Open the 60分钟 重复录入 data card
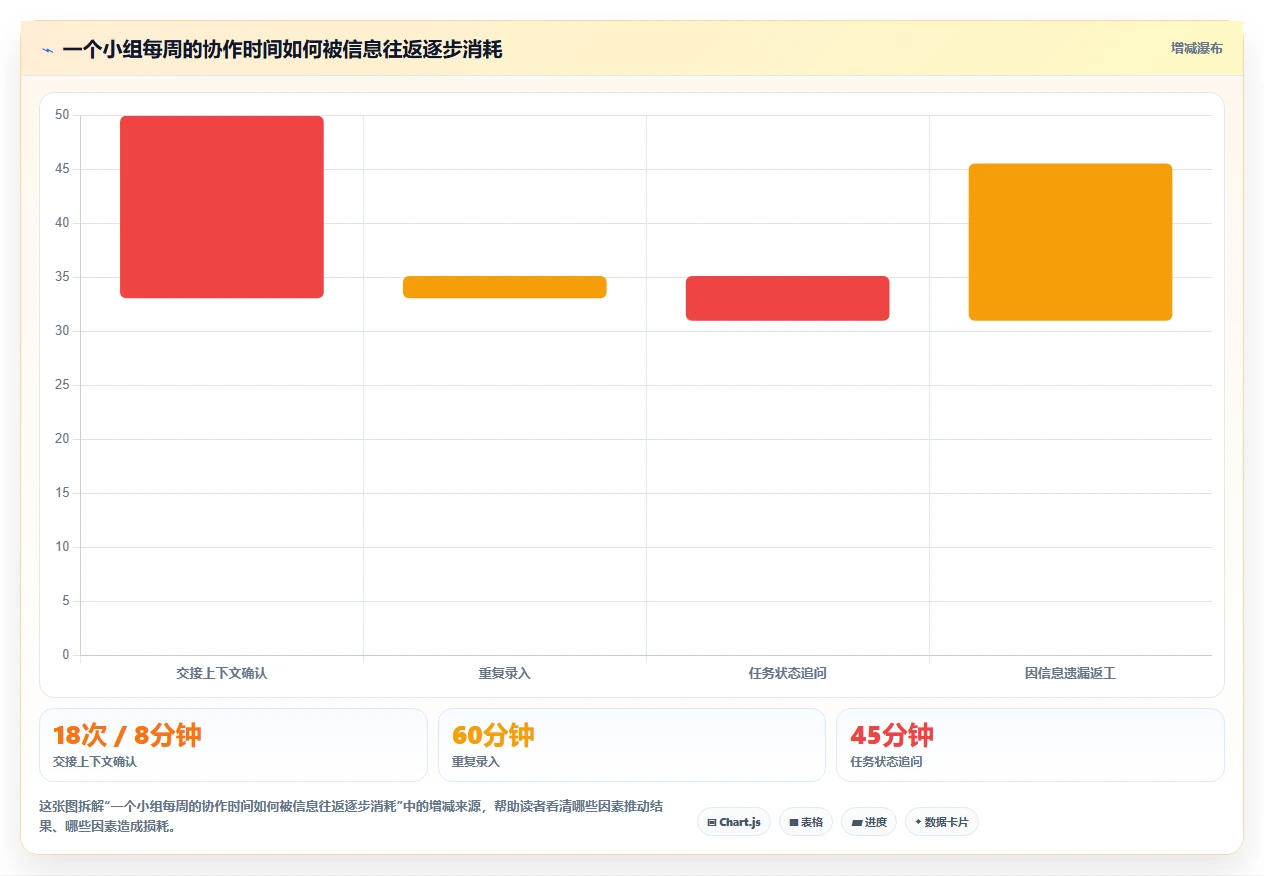 [x=632, y=745]
